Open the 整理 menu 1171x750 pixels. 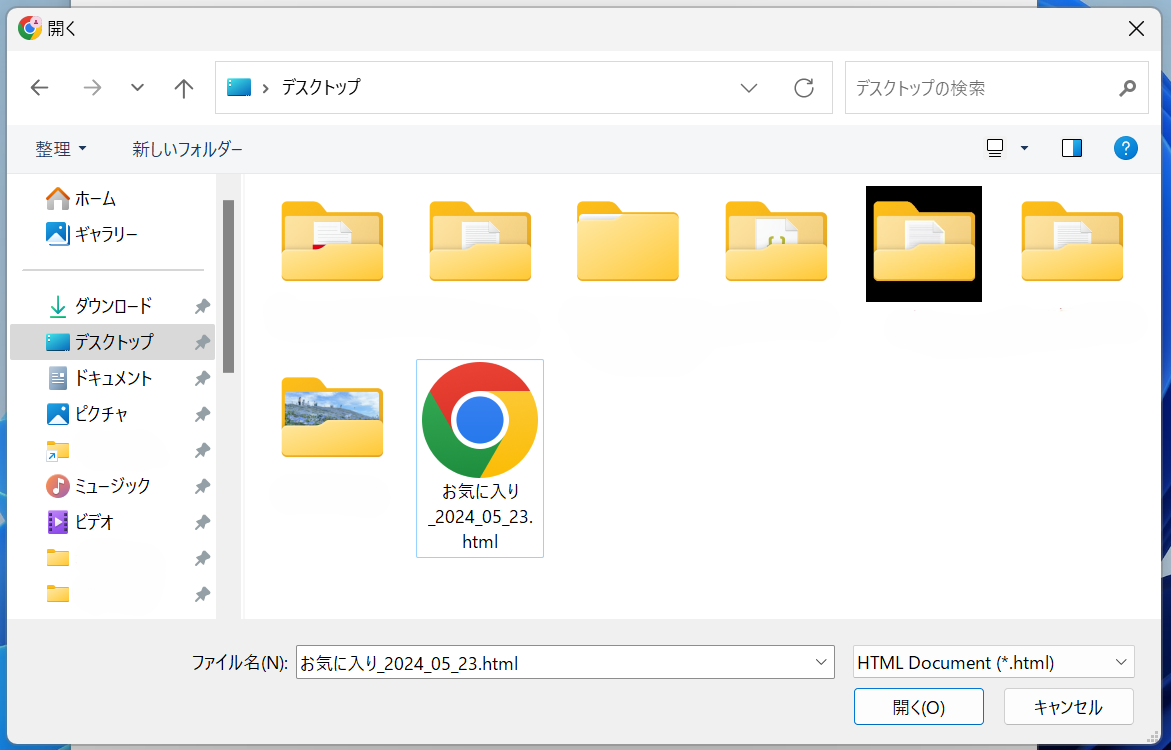(x=60, y=149)
